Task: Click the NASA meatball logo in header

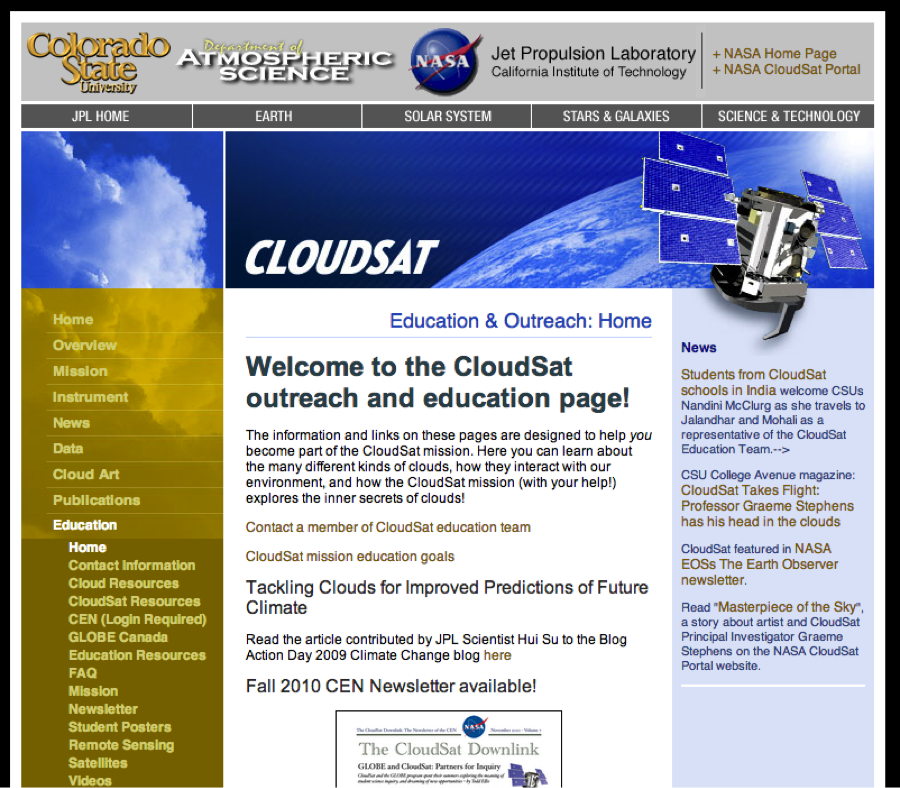Action: click(x=445, y=61)
